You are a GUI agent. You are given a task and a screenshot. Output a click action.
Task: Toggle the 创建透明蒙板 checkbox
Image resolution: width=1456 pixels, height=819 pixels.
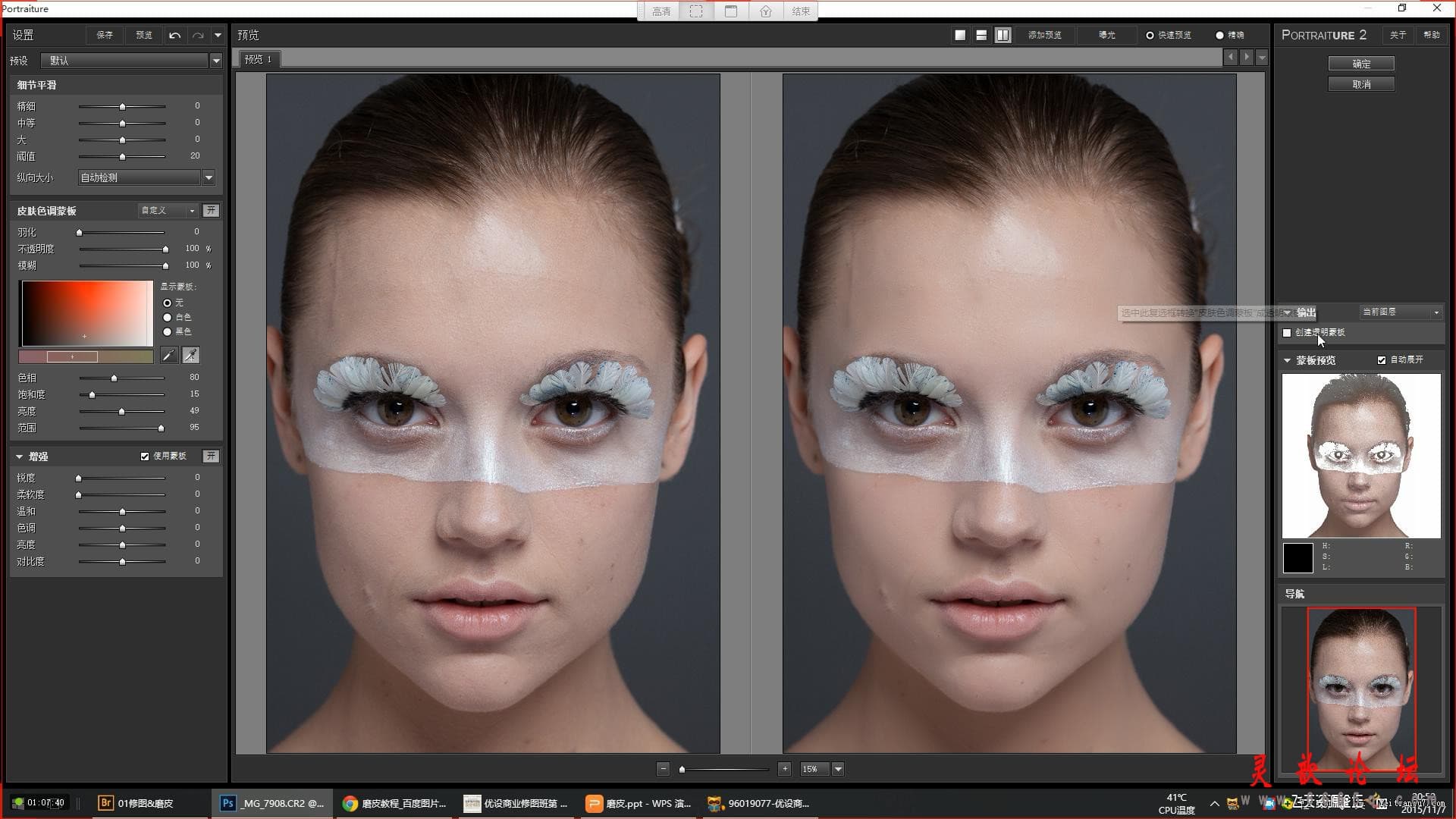(x=1287, y=333)
